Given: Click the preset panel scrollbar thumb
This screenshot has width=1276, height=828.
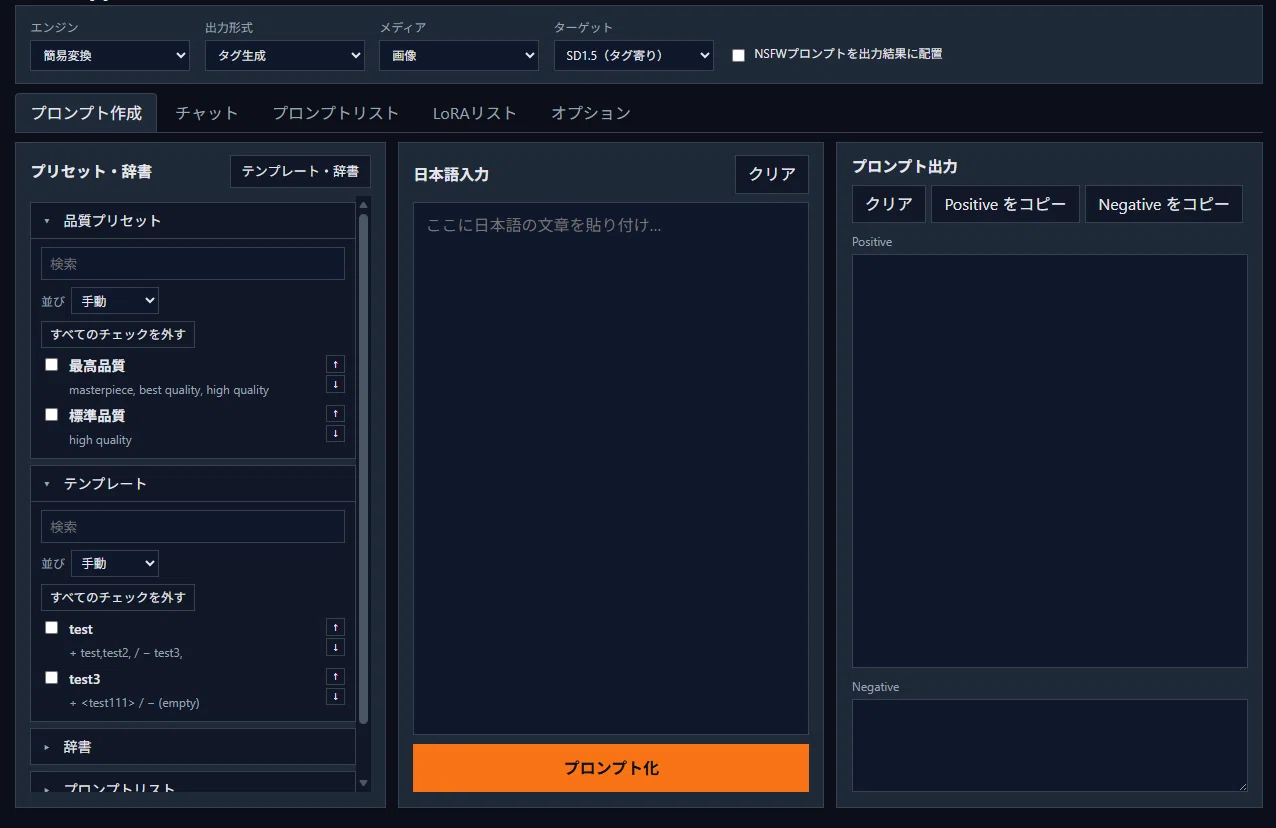Looking at the screenshot, I should pyautogui.click(x=363, y=468).
